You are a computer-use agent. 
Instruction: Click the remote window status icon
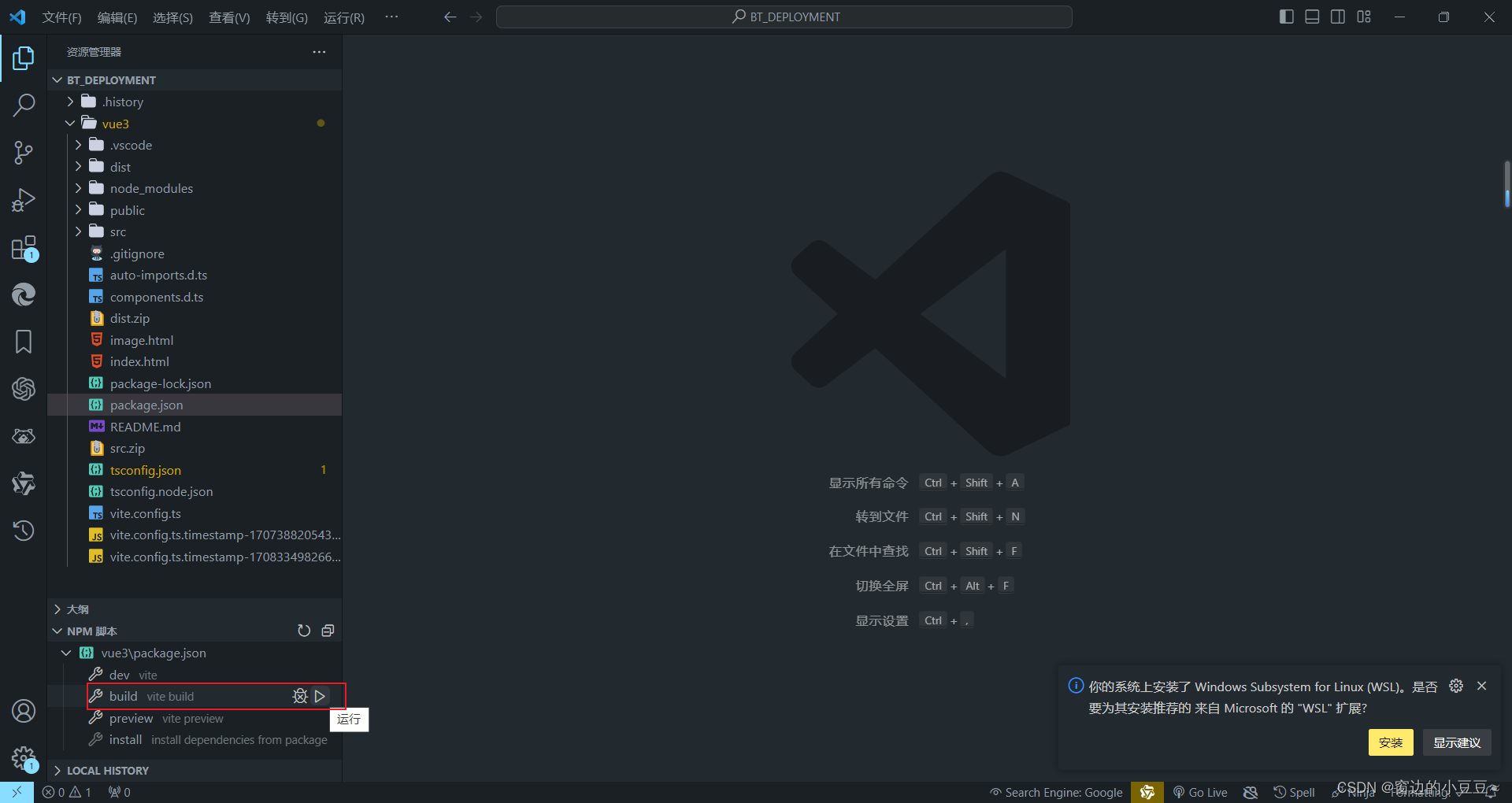coord(17,792)
